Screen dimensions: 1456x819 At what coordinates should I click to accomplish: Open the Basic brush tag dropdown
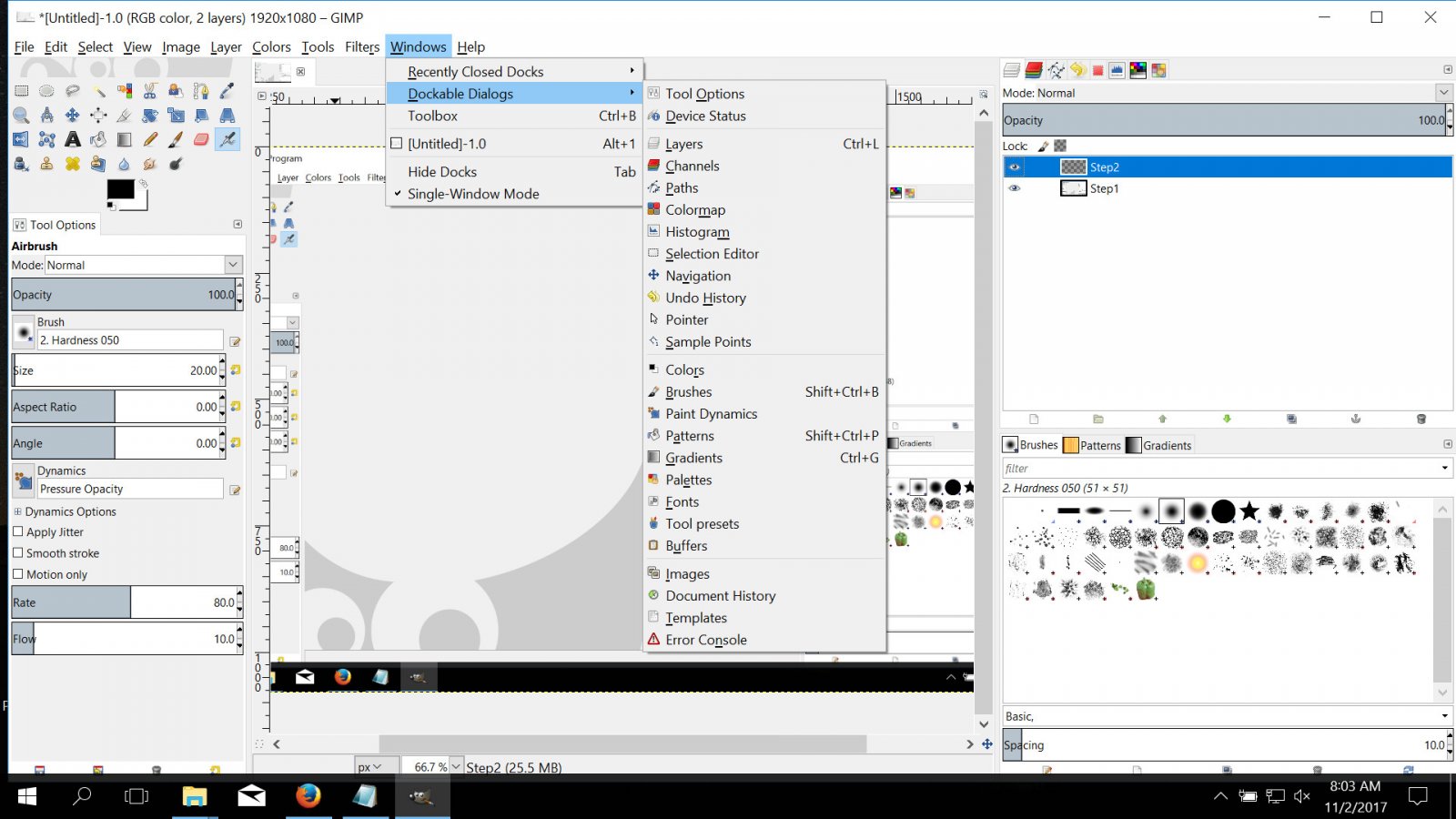pos(1227,716)
